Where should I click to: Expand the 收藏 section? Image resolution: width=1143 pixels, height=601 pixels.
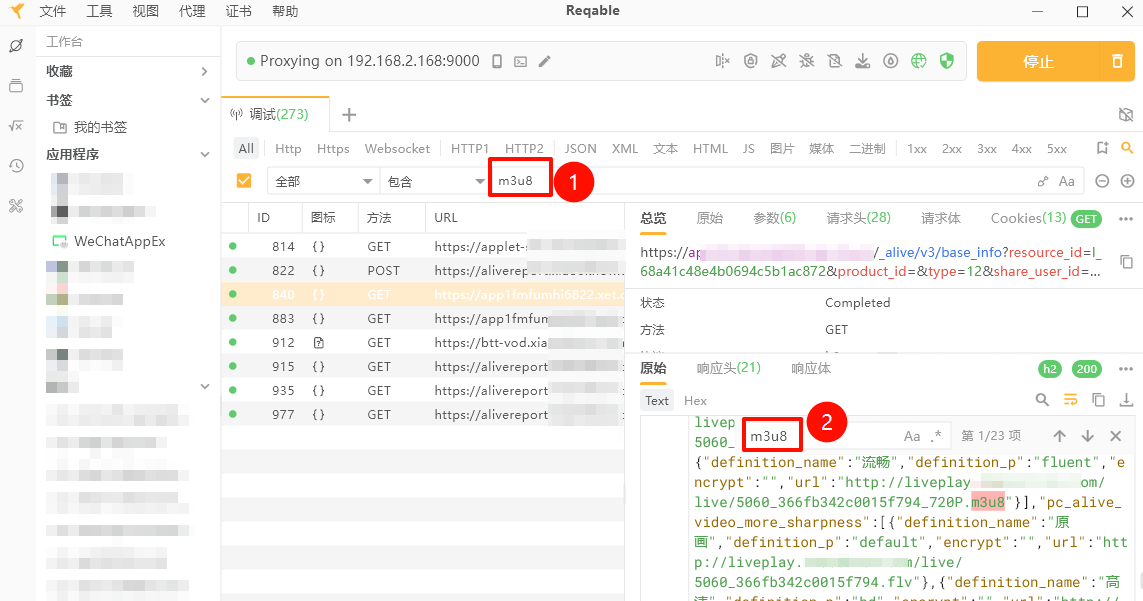[x=128, y=71]
